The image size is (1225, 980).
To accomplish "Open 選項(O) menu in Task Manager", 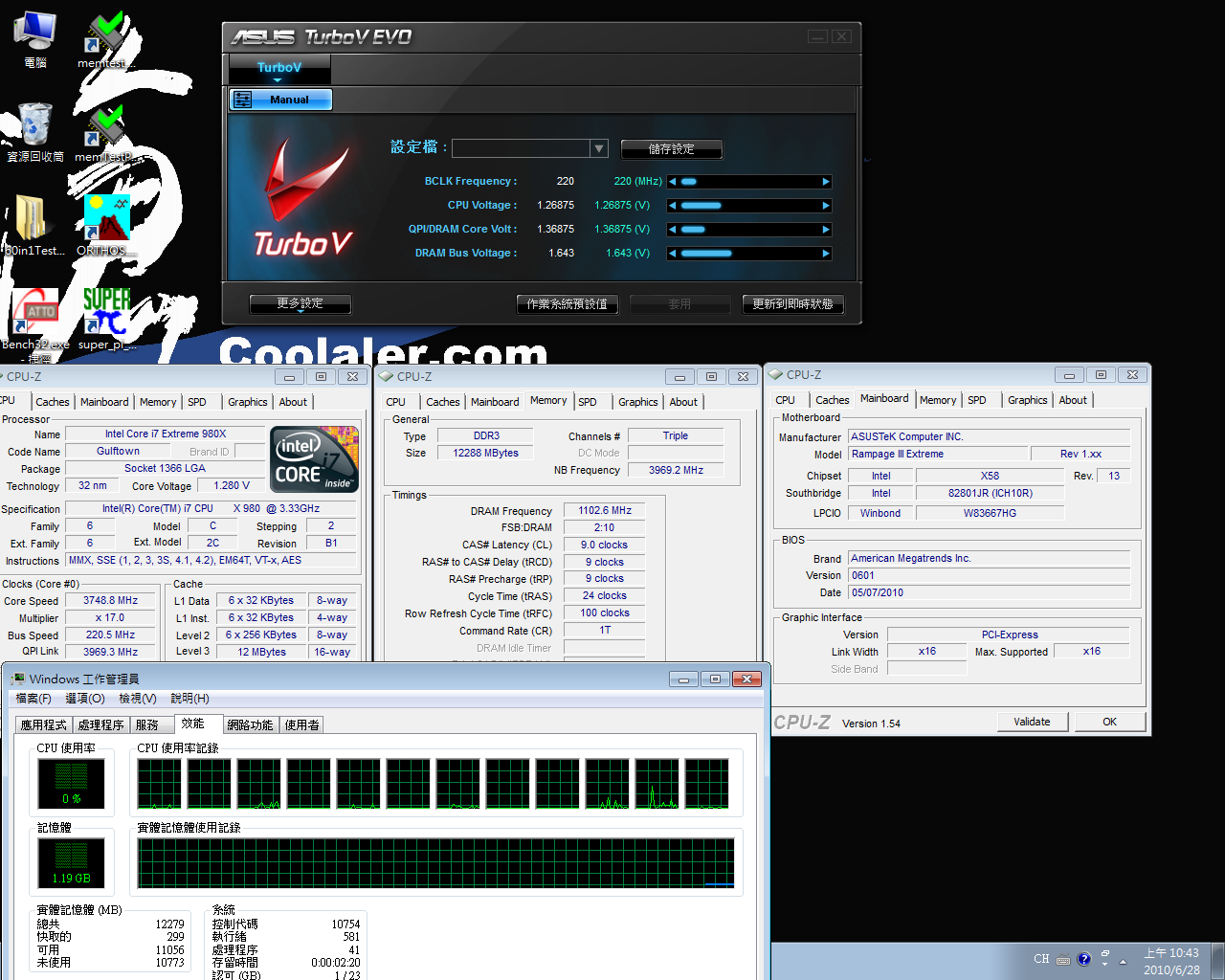I will click(85, 699).
